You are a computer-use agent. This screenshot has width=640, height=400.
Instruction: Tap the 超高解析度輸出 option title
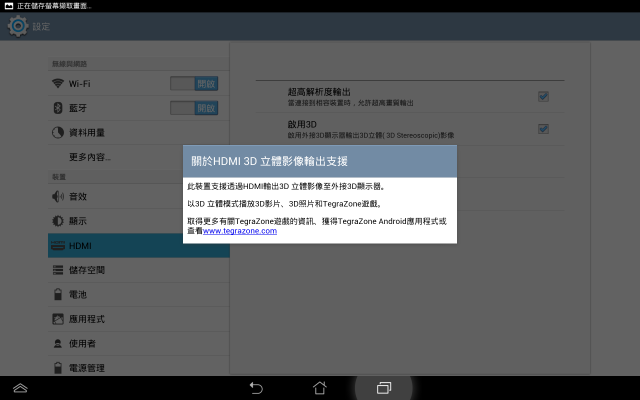coord(319,92)
